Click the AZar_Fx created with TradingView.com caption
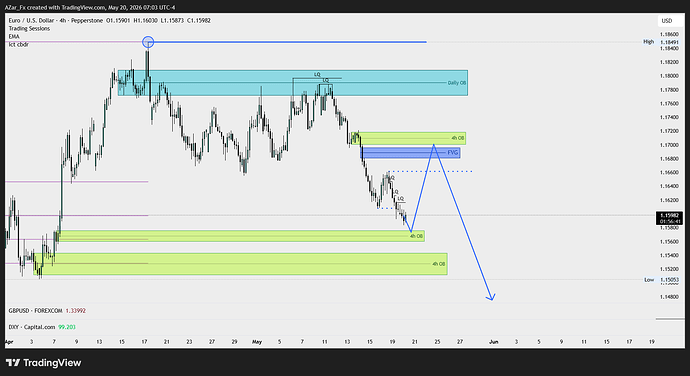This screenshot has width=690, height=376. coord(90,7)
